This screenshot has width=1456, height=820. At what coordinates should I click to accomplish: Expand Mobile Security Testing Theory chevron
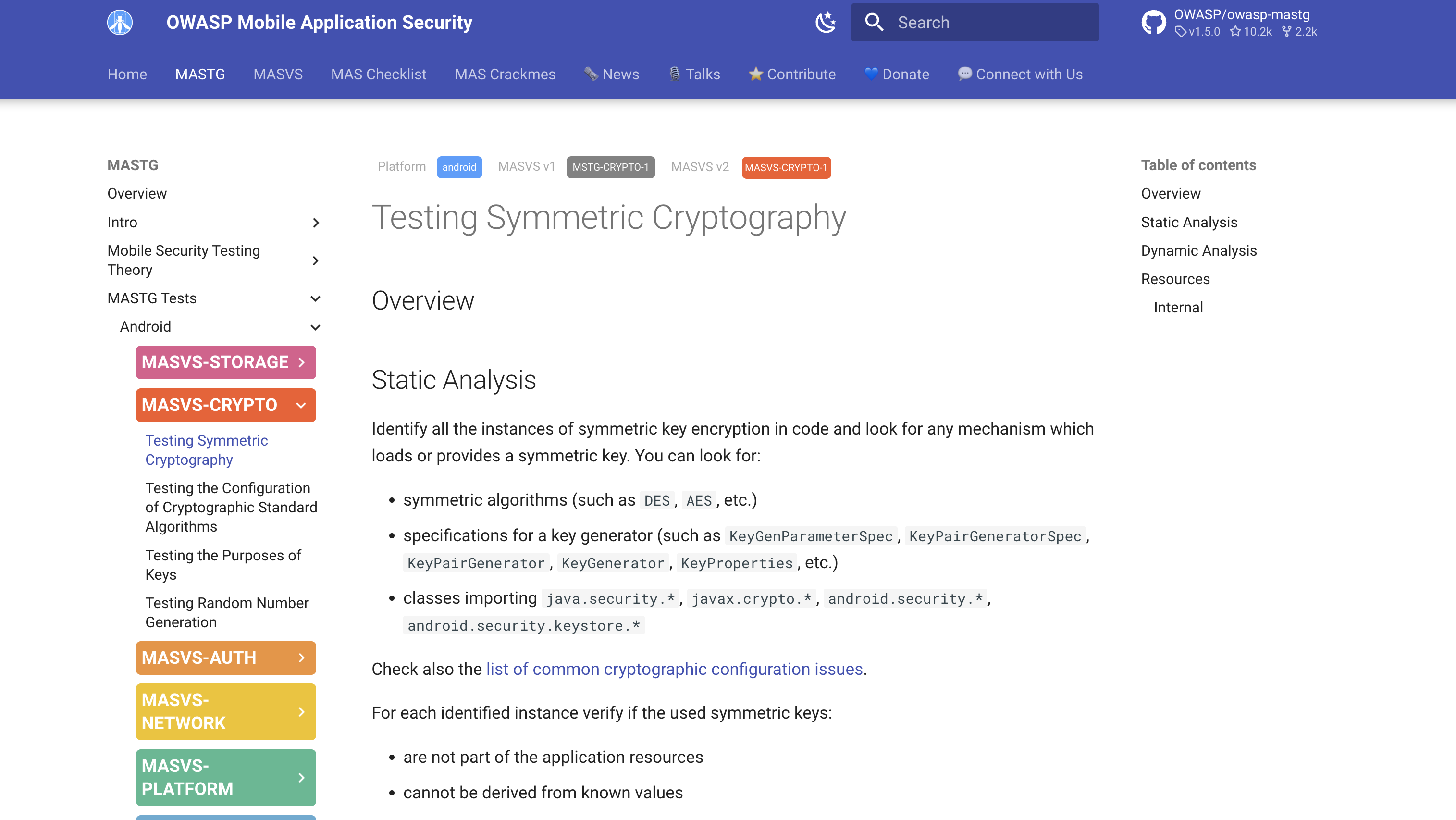316,261
